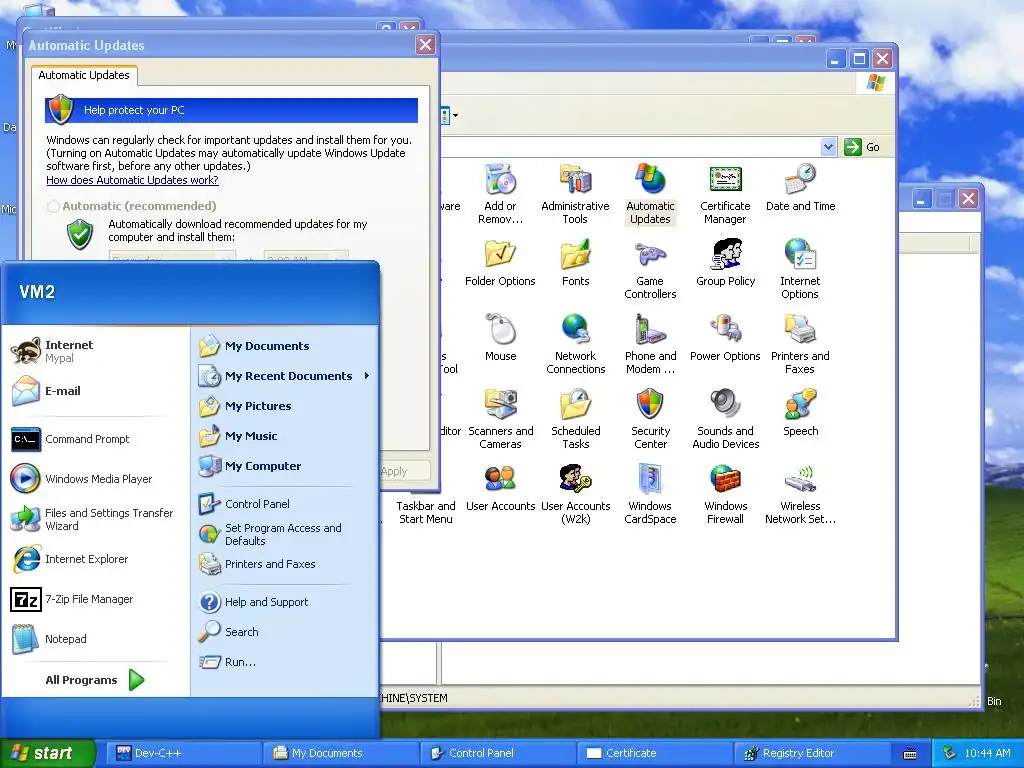Open My Documents from Start menu
This screenshot has height=768, width=1024.
284,346
